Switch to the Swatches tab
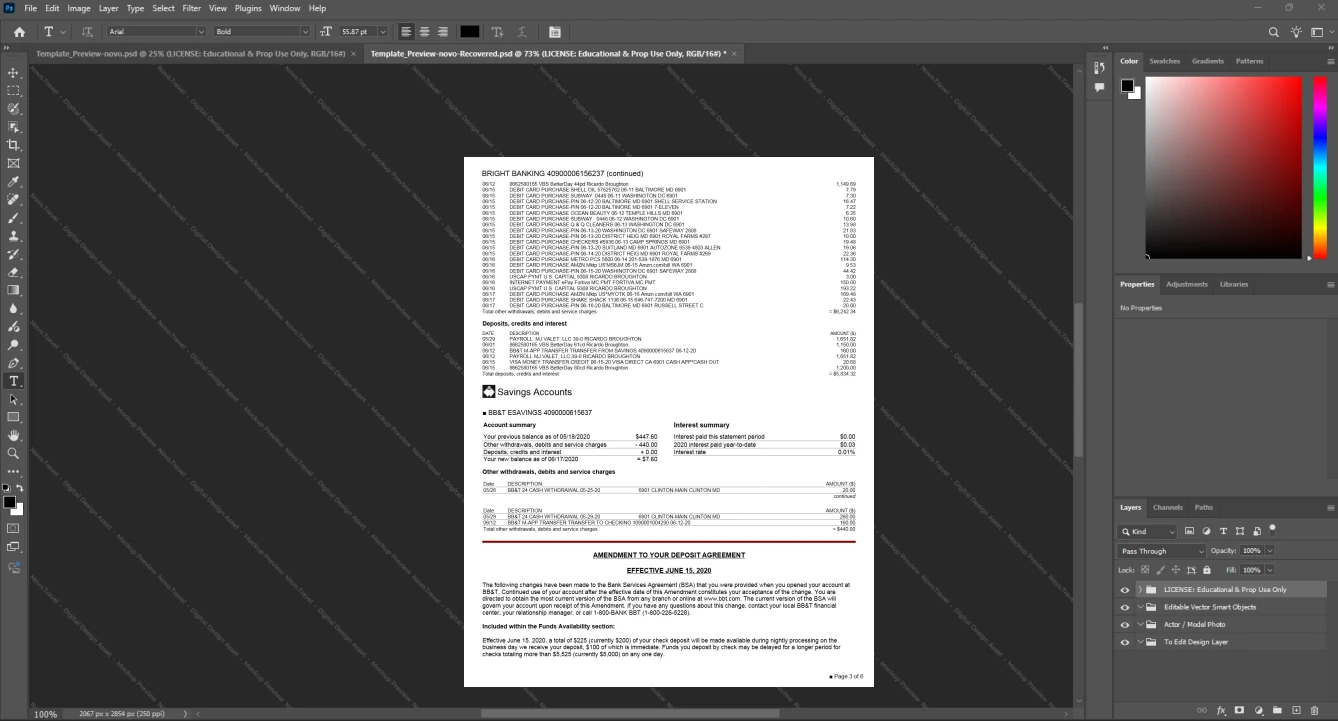Image resolution: width=1338 pixels, height=721 pixels. tap(1164, 61)
